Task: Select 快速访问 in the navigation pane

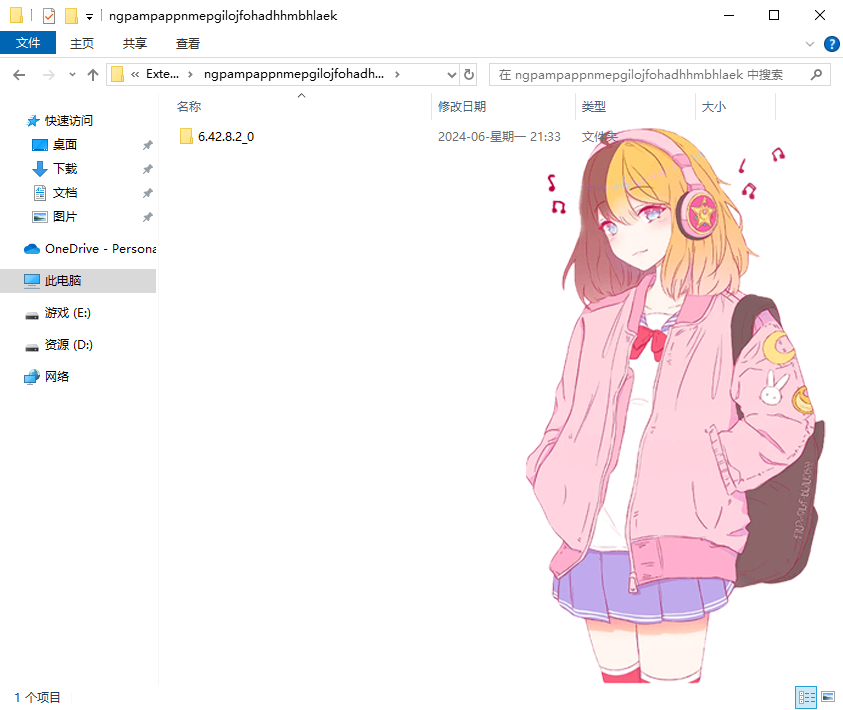Action: (x=68, y=120)
